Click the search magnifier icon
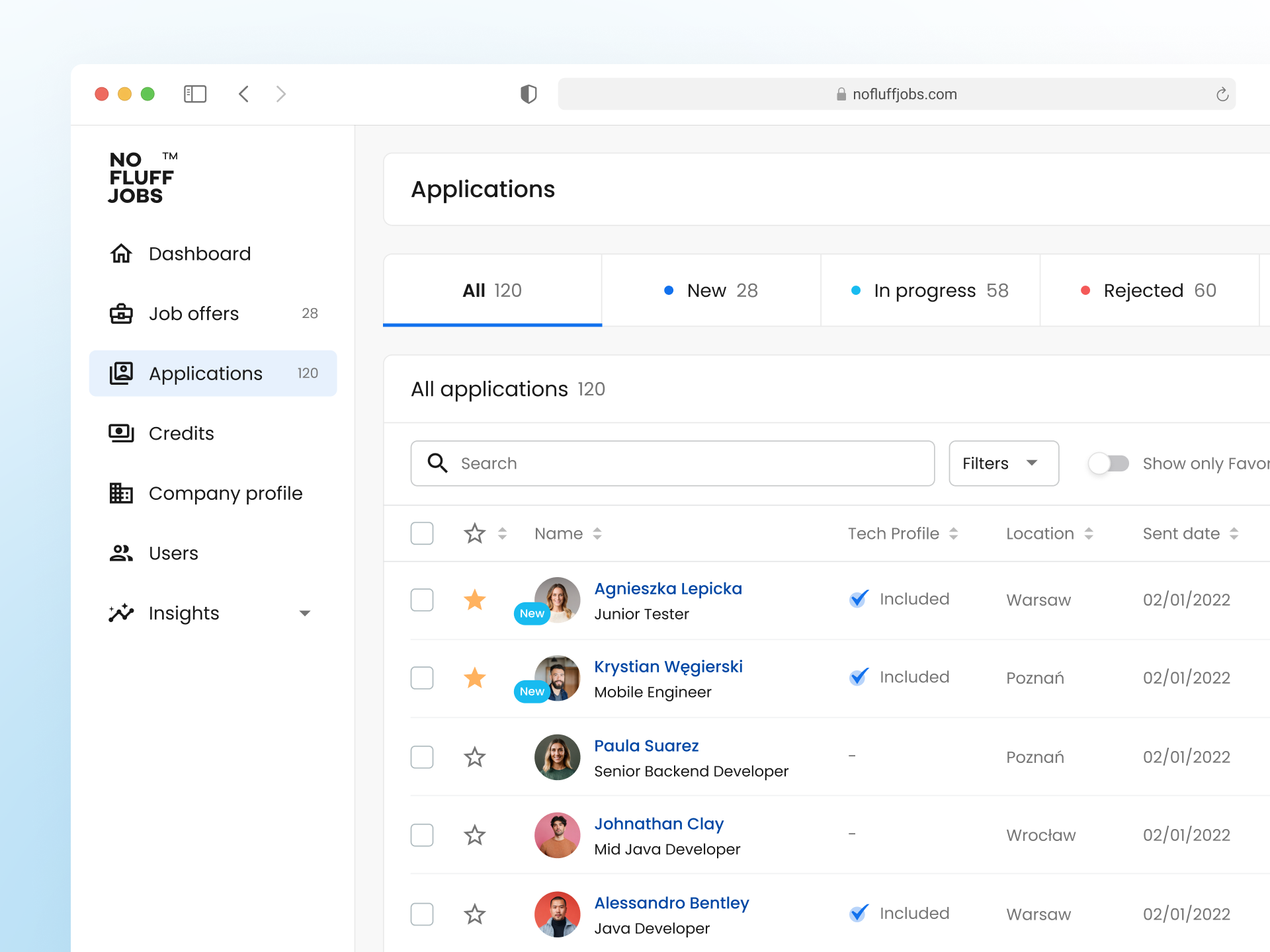 pyautogui.click(x=437, y=463)
